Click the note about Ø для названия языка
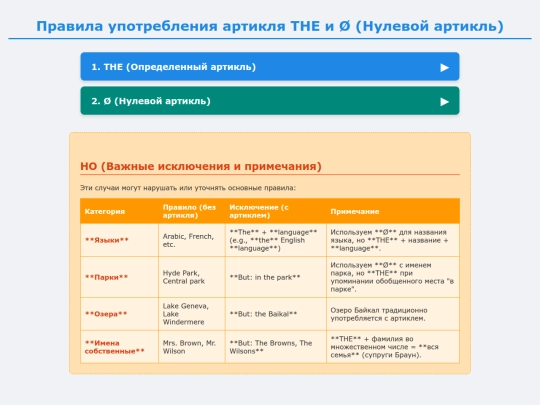Screen dimensions: 540x405 pos(393,240)
